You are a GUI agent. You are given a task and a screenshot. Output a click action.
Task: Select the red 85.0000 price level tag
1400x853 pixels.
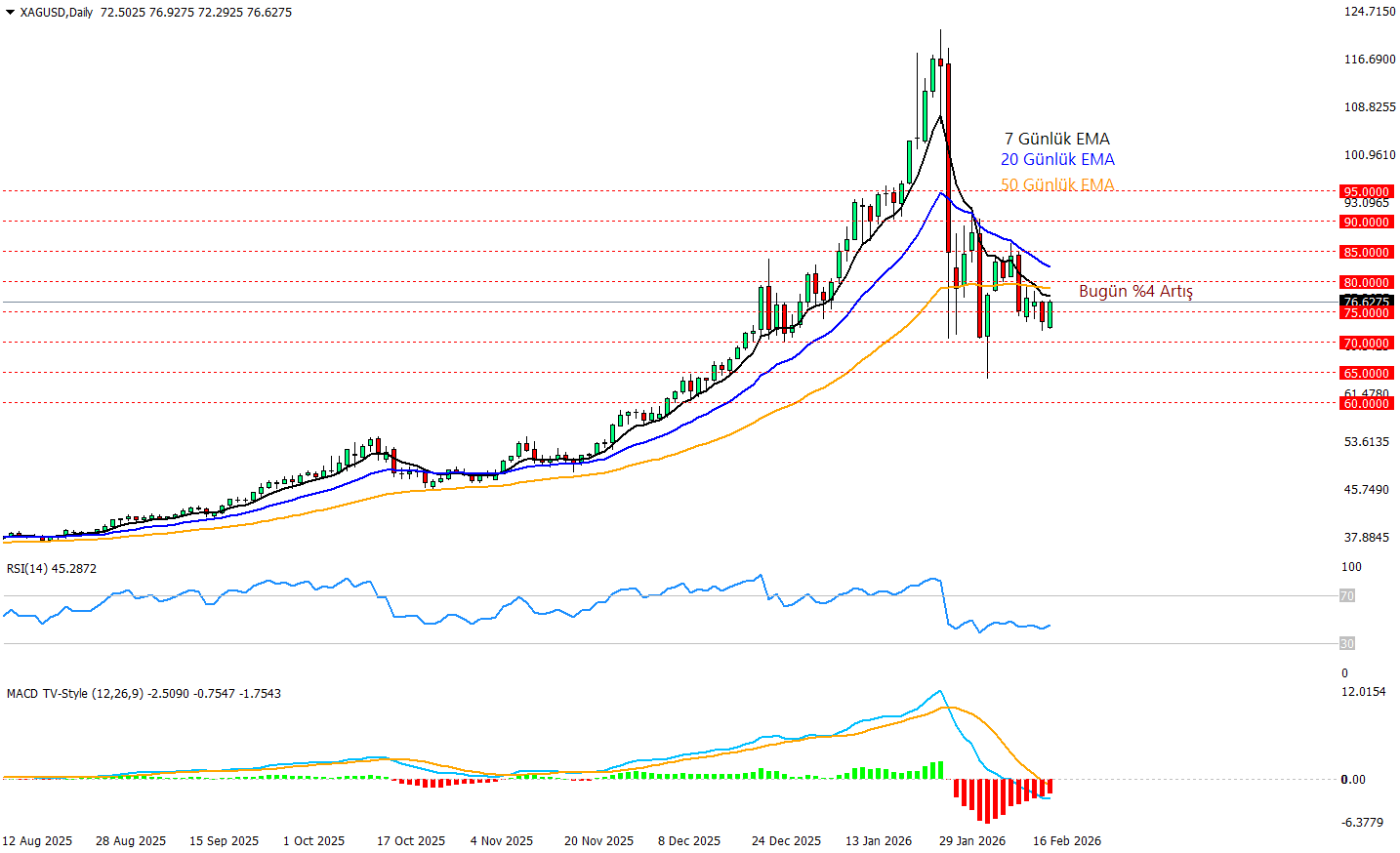pyautogui.click(x=1365, y=253)
